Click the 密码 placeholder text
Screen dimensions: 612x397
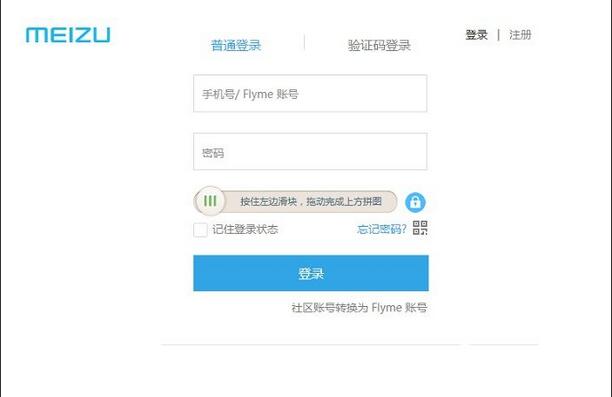point(213,153)
